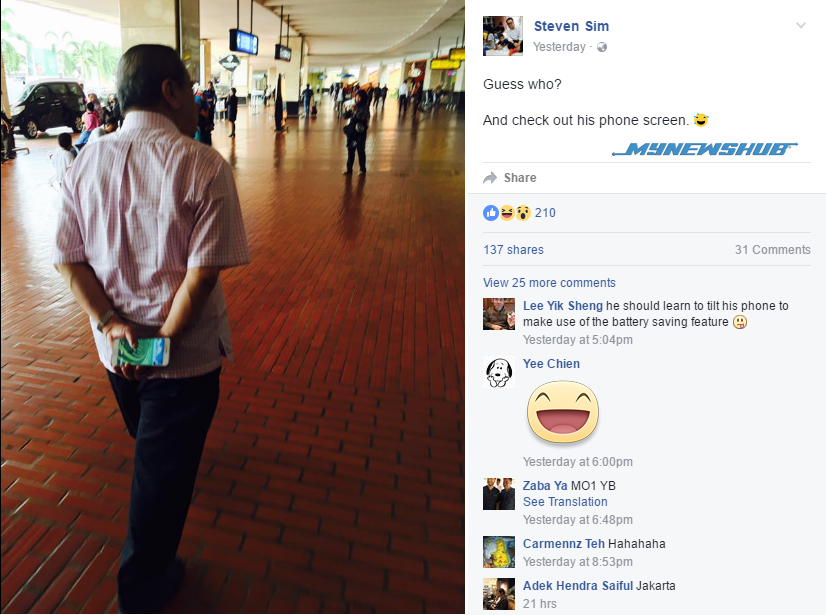Click the Wow reaction icon

523,213
